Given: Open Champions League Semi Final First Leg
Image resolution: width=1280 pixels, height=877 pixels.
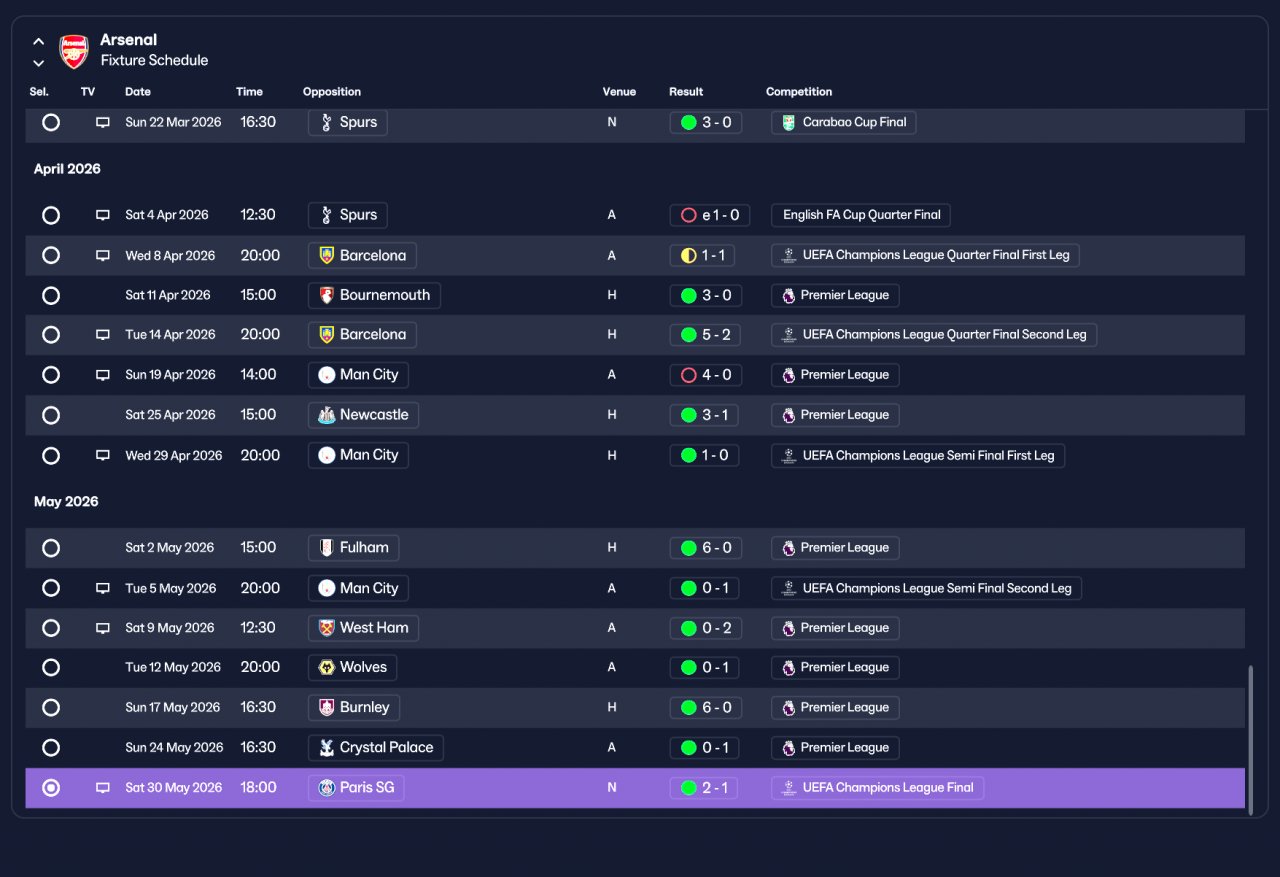Looking at the screenshot, I should pos(918,455).
